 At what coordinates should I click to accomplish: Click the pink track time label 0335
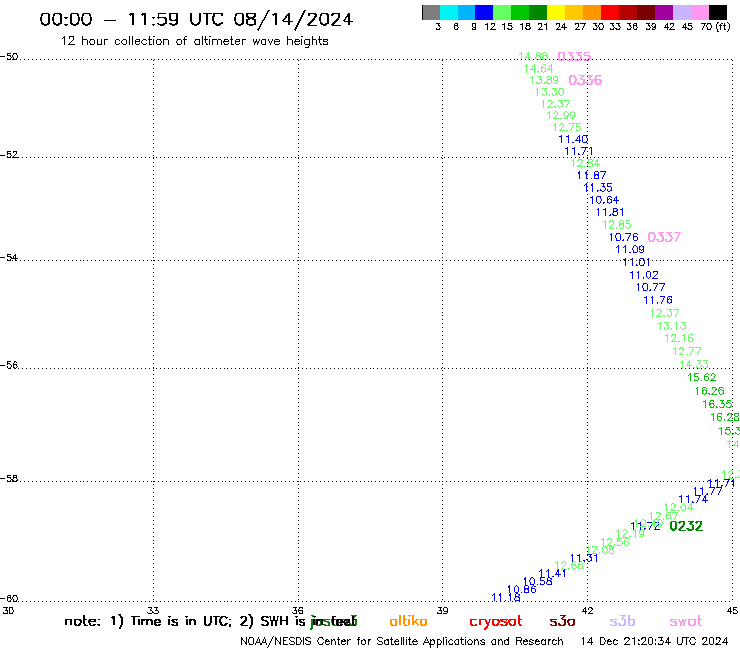(574, 57)
